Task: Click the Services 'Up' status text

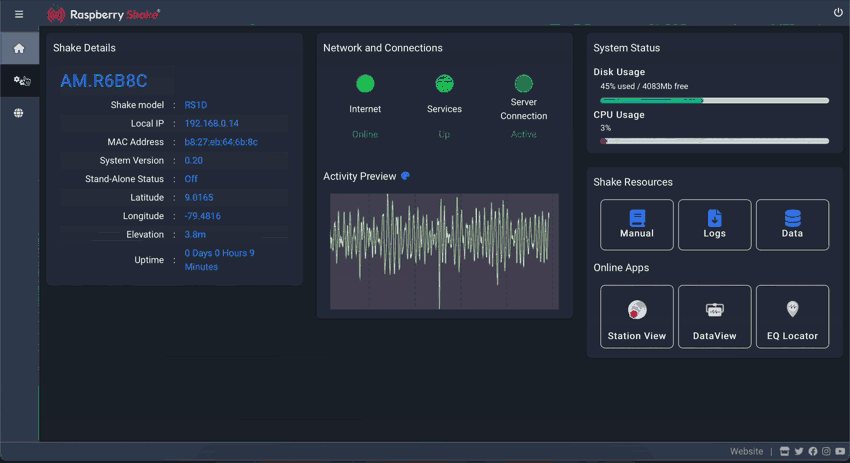Action: click(x=444, y=134)
